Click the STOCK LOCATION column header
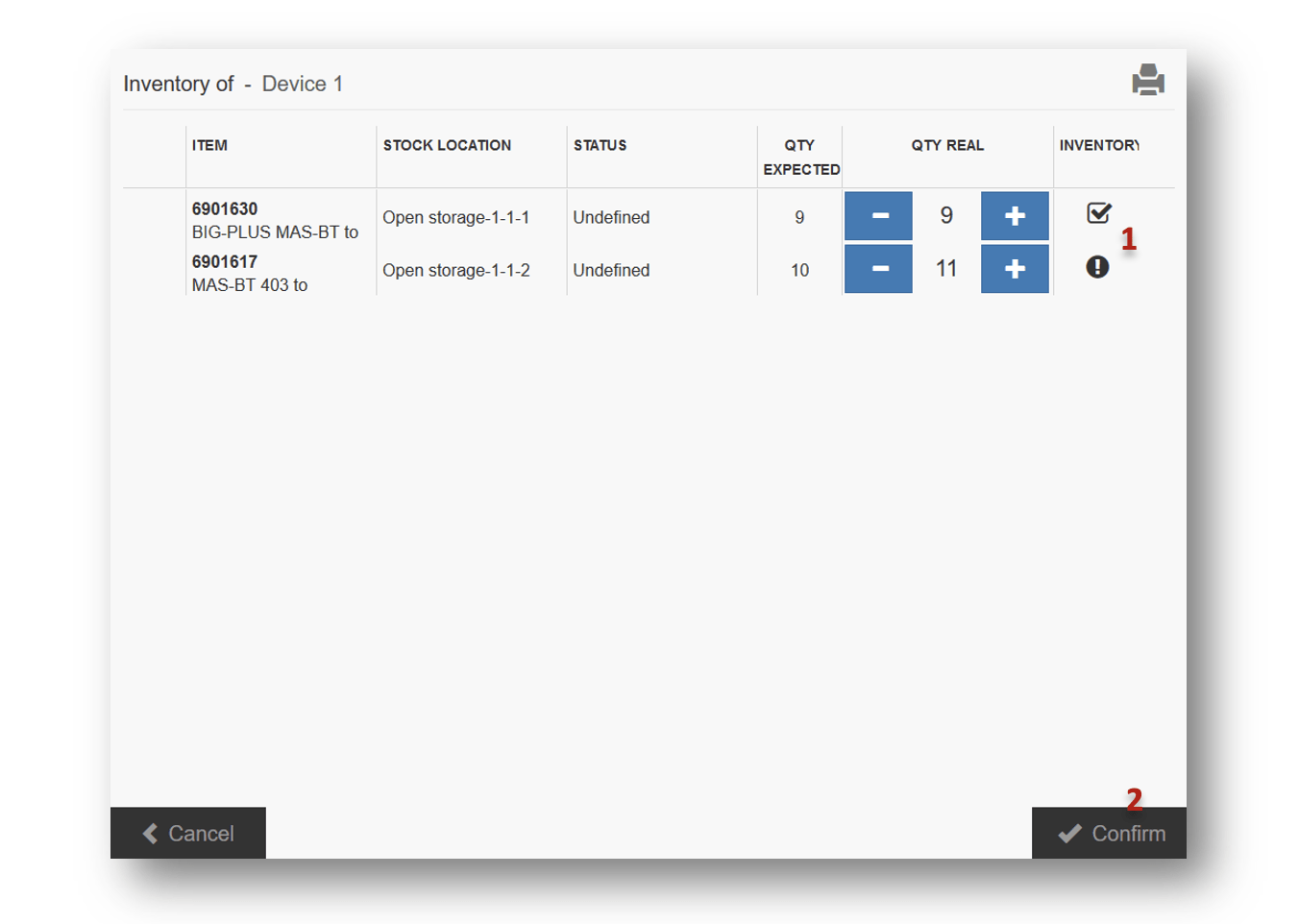Image resolution: width=1299 pixels, height=924 pixels. pyautogui.click(x=447, y=145)
